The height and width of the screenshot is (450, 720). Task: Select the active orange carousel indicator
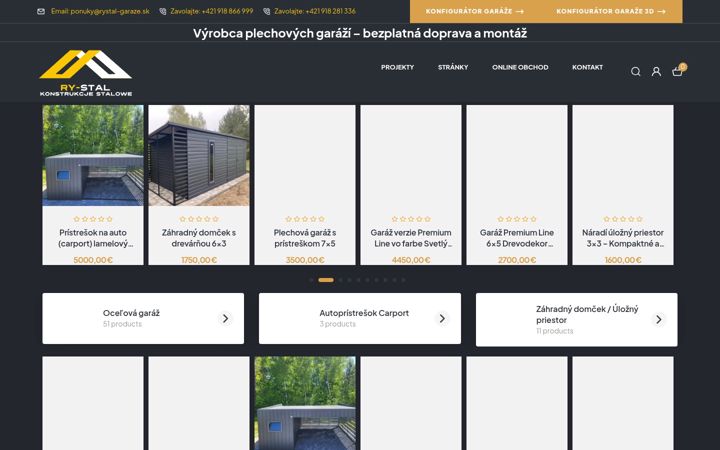(x=326, y=280)
